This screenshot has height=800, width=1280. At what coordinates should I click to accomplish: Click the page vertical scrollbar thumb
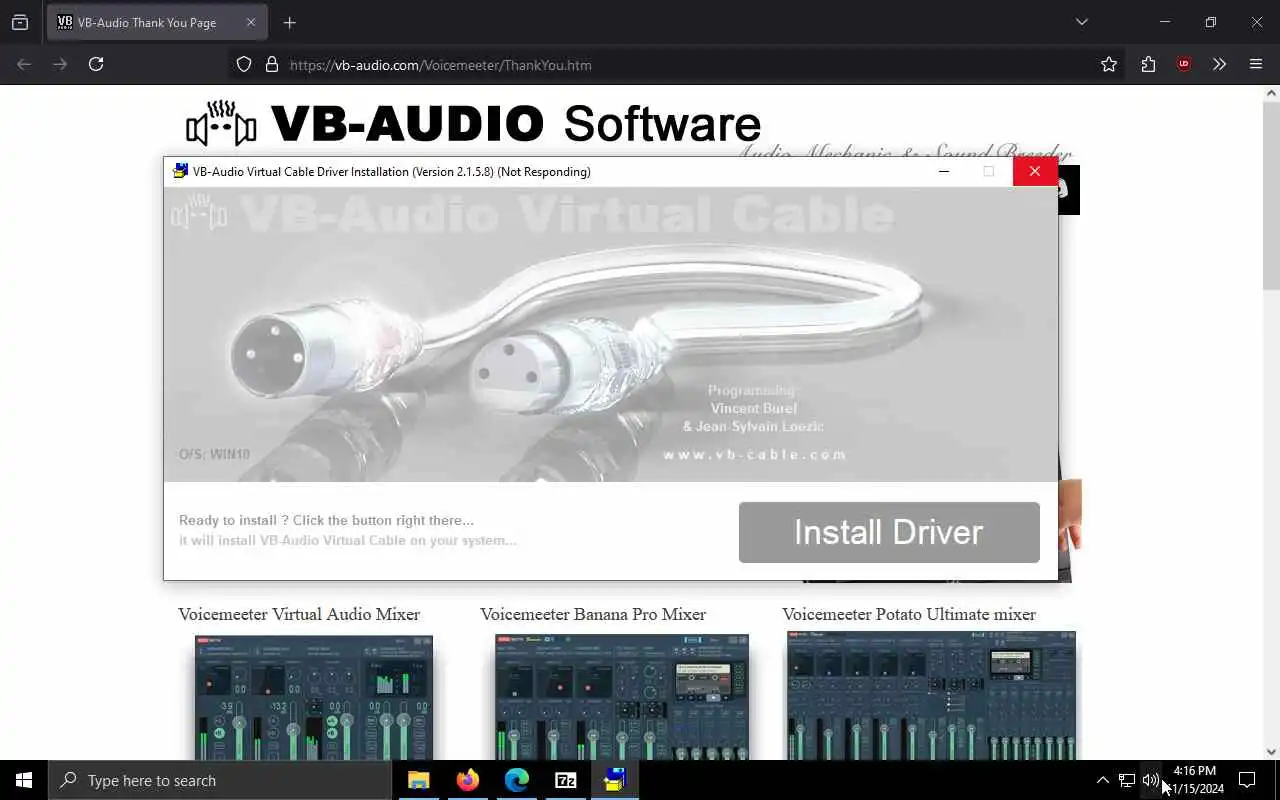click(x=1271, y=194)
